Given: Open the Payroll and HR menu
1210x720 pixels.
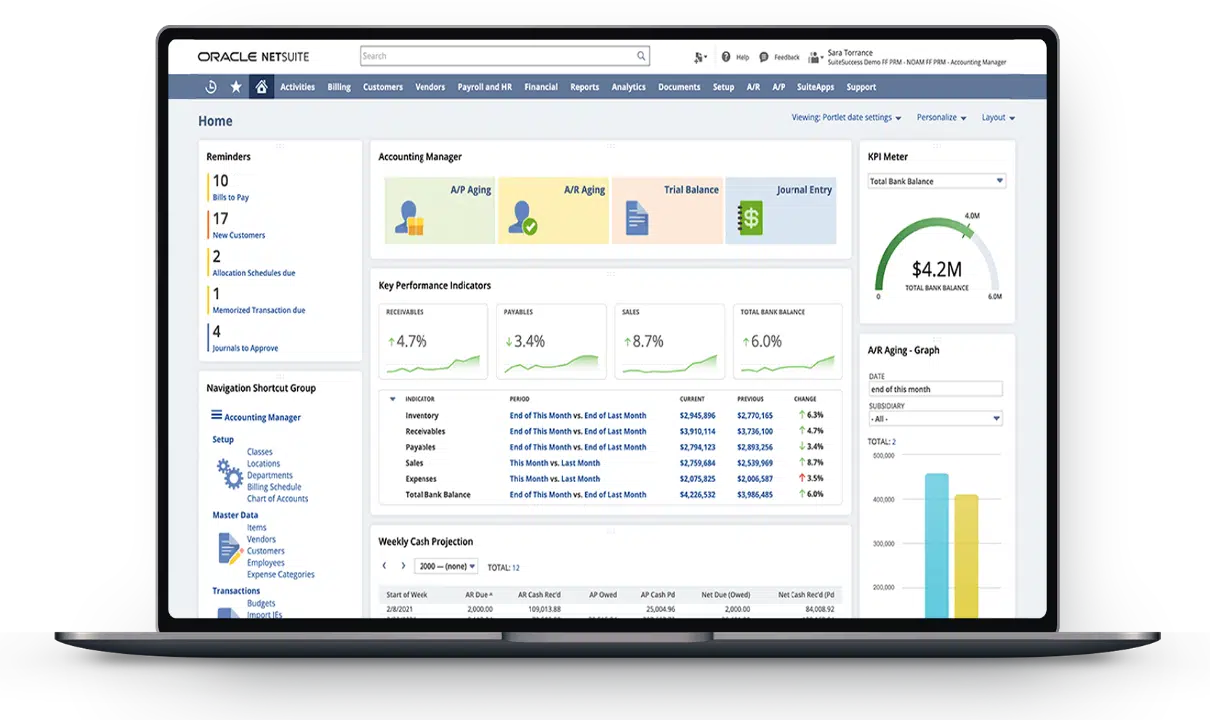Looking at the screenshot, I should click(485, 87).
